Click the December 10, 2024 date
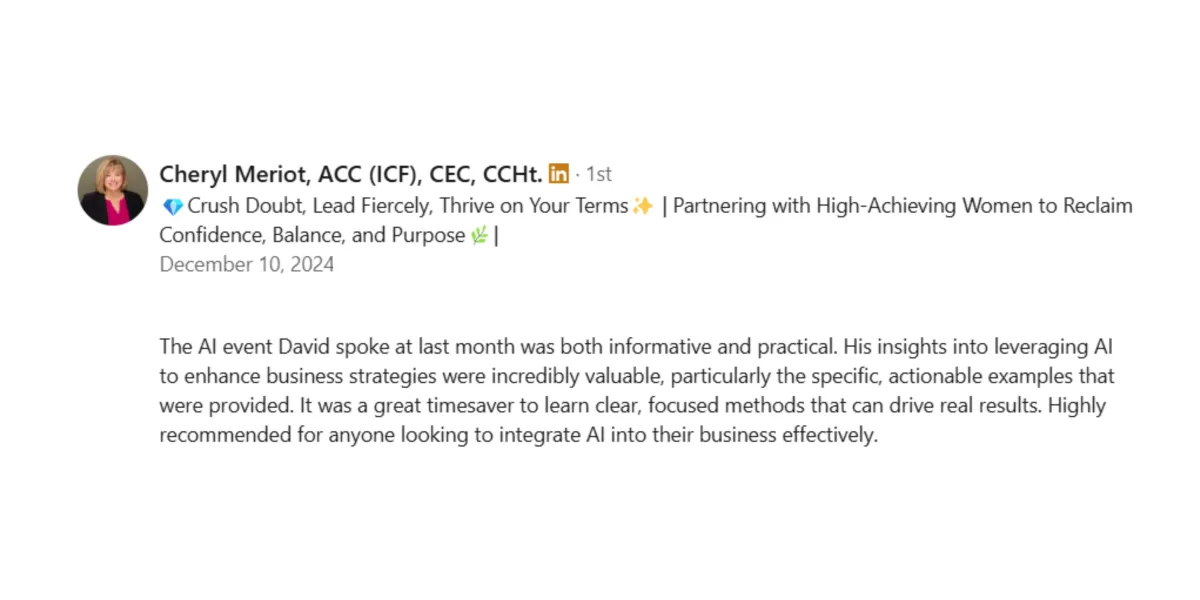Screen dimensions: 1200x600 [247, 265]
